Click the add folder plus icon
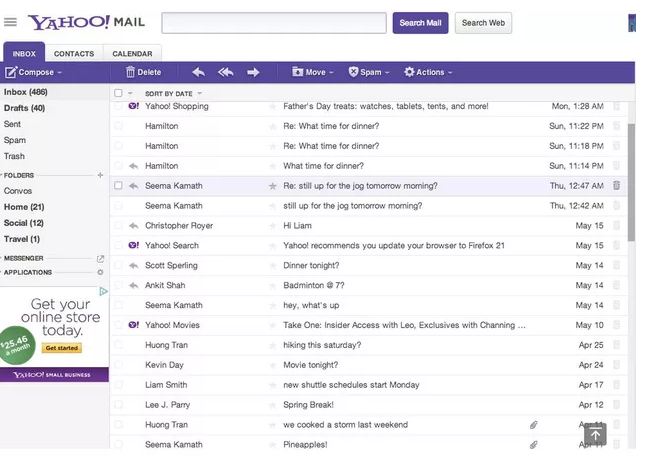 pyautogui.click(x=100, y=175)
